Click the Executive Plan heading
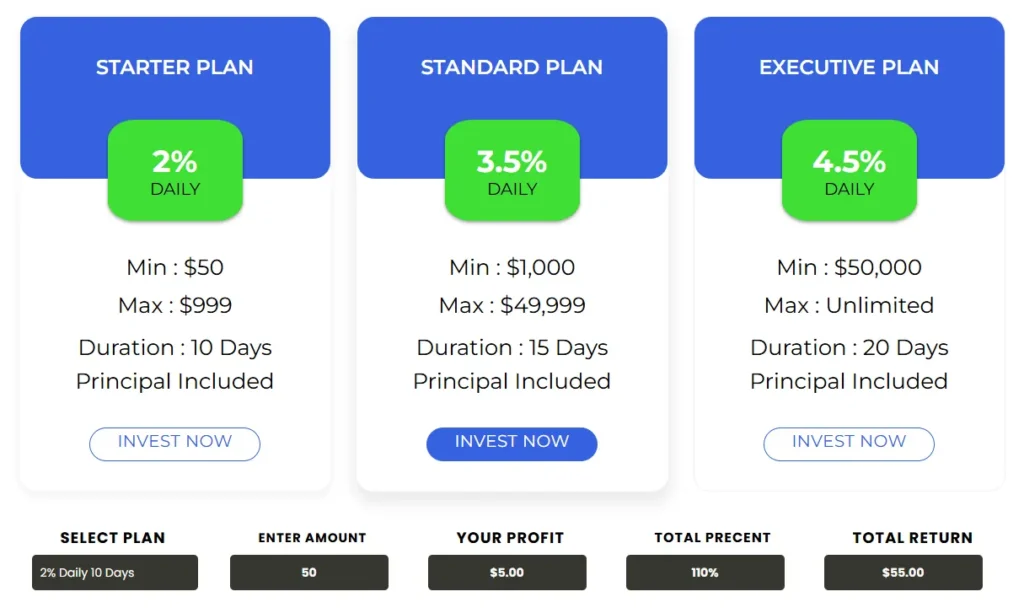Screen dimensions: 1024x613 [849, 68]
